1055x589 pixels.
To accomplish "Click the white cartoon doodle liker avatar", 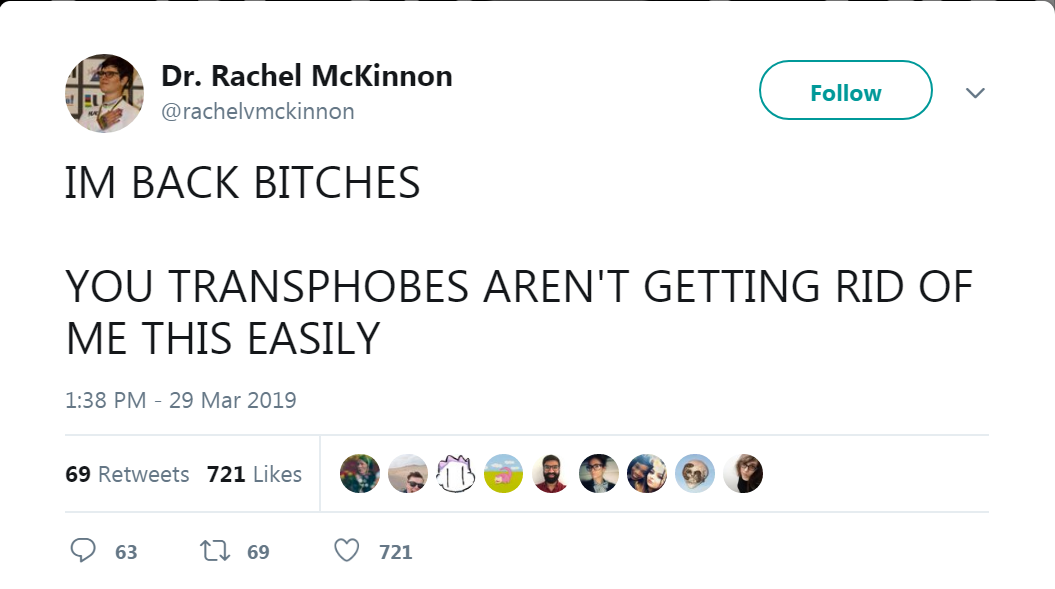I will [456, 474].
